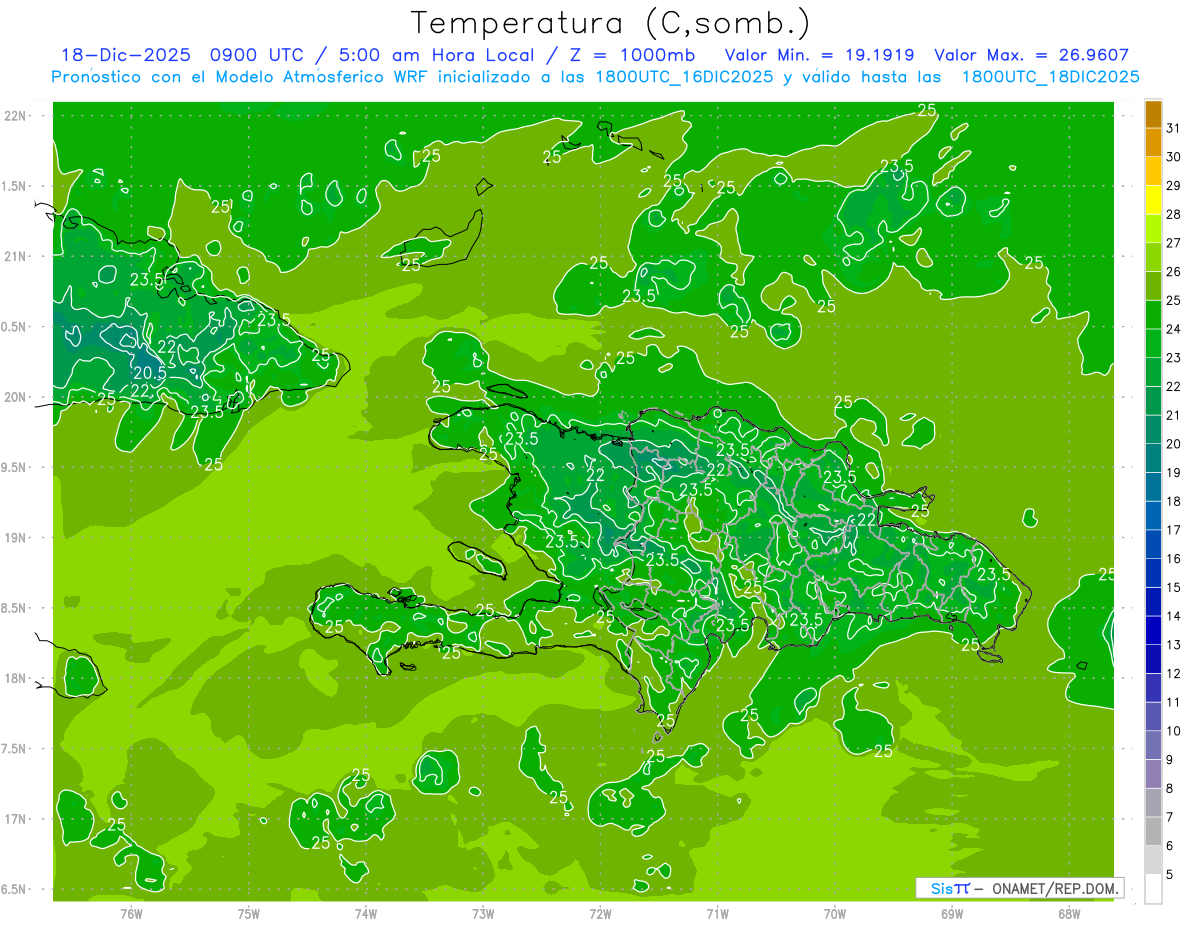The height and width of the screenshot is (927, 1200).
Task: Click the blue legend swatch between 15 and 16
Action: coord(1153,573)
